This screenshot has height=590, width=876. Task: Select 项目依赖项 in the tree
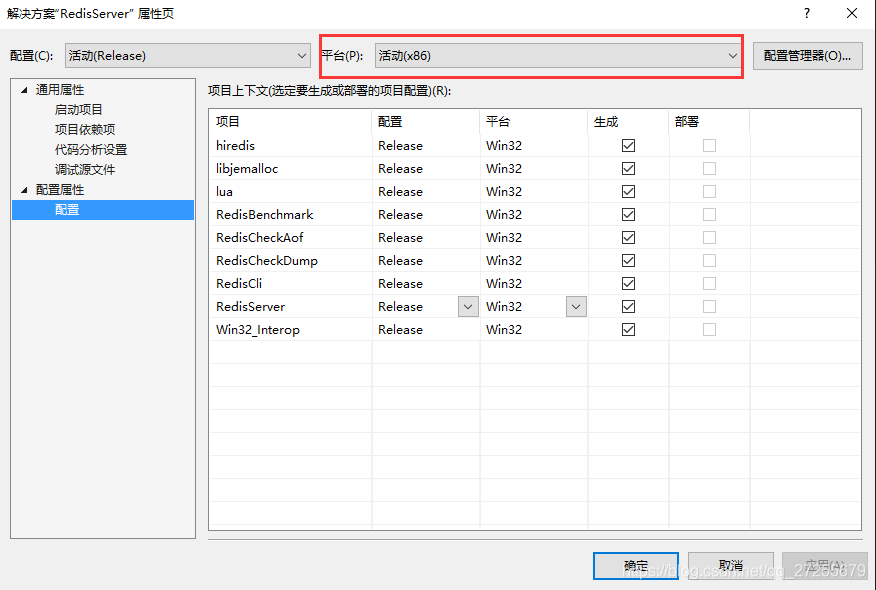click(x=85, y=130)
